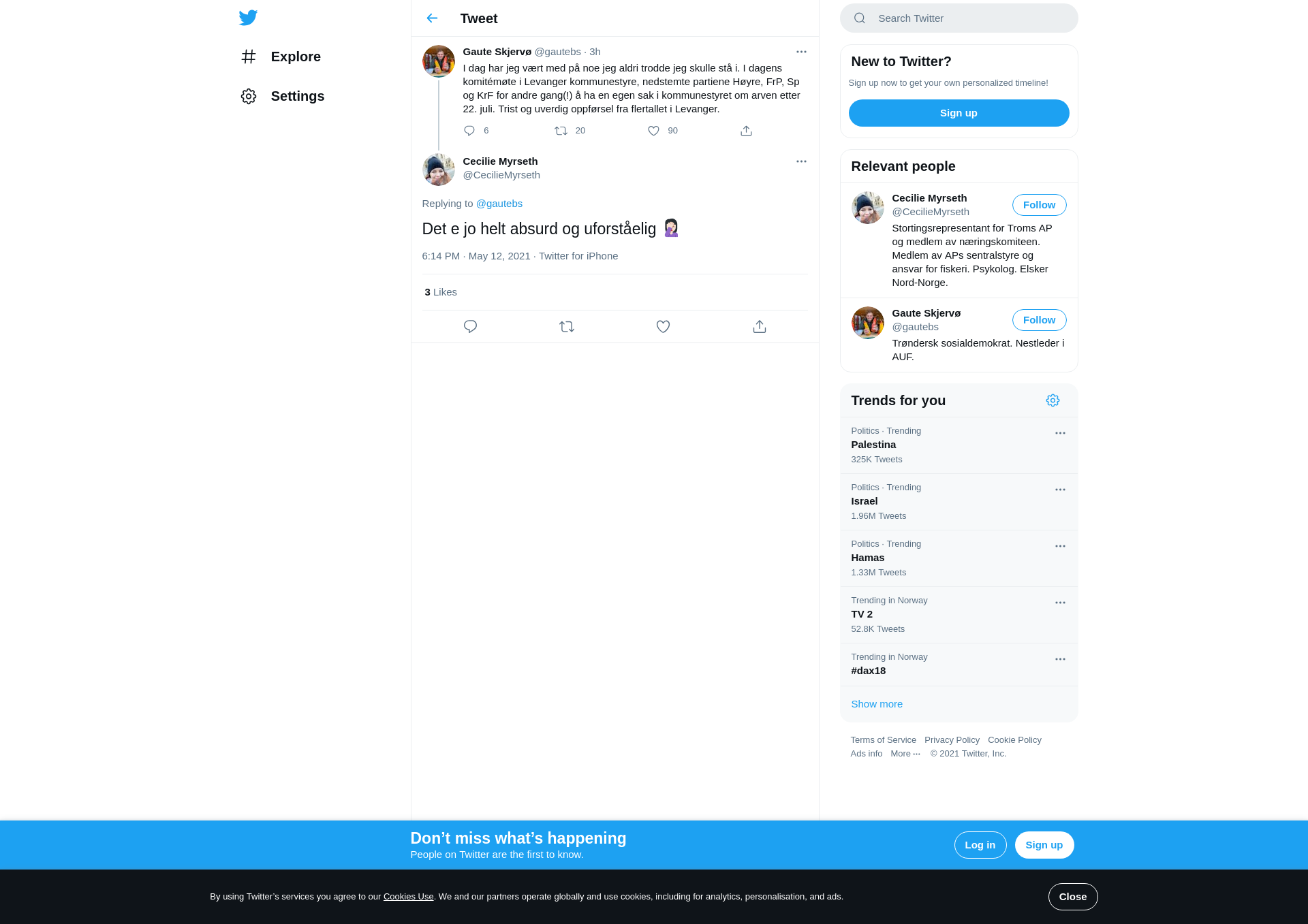Viewport: 1308px width, 924px height.
Task: Retweet Gaute Skjervø's tweet showing 20
Action: [x=561, y=131]
